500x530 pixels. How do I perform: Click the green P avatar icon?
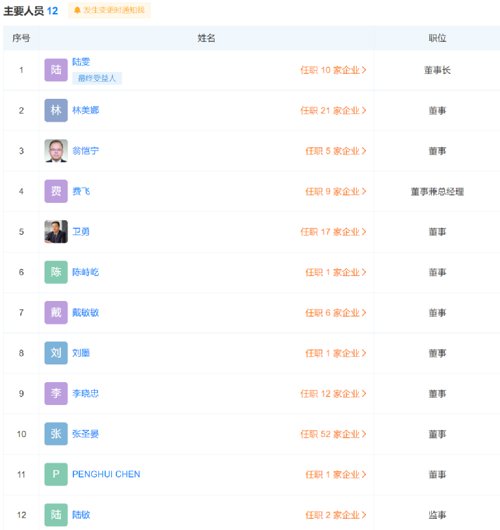[x=56, y=474]
